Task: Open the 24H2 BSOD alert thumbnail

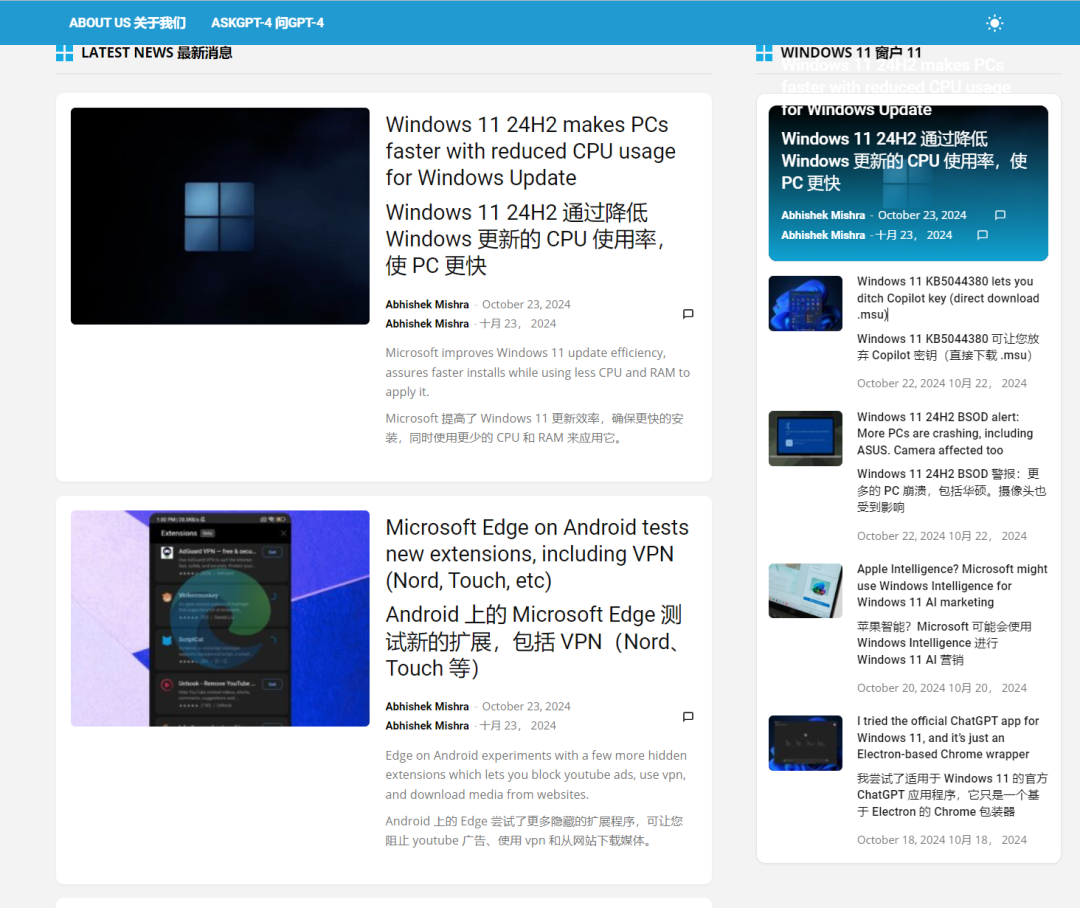Action: 805,438
